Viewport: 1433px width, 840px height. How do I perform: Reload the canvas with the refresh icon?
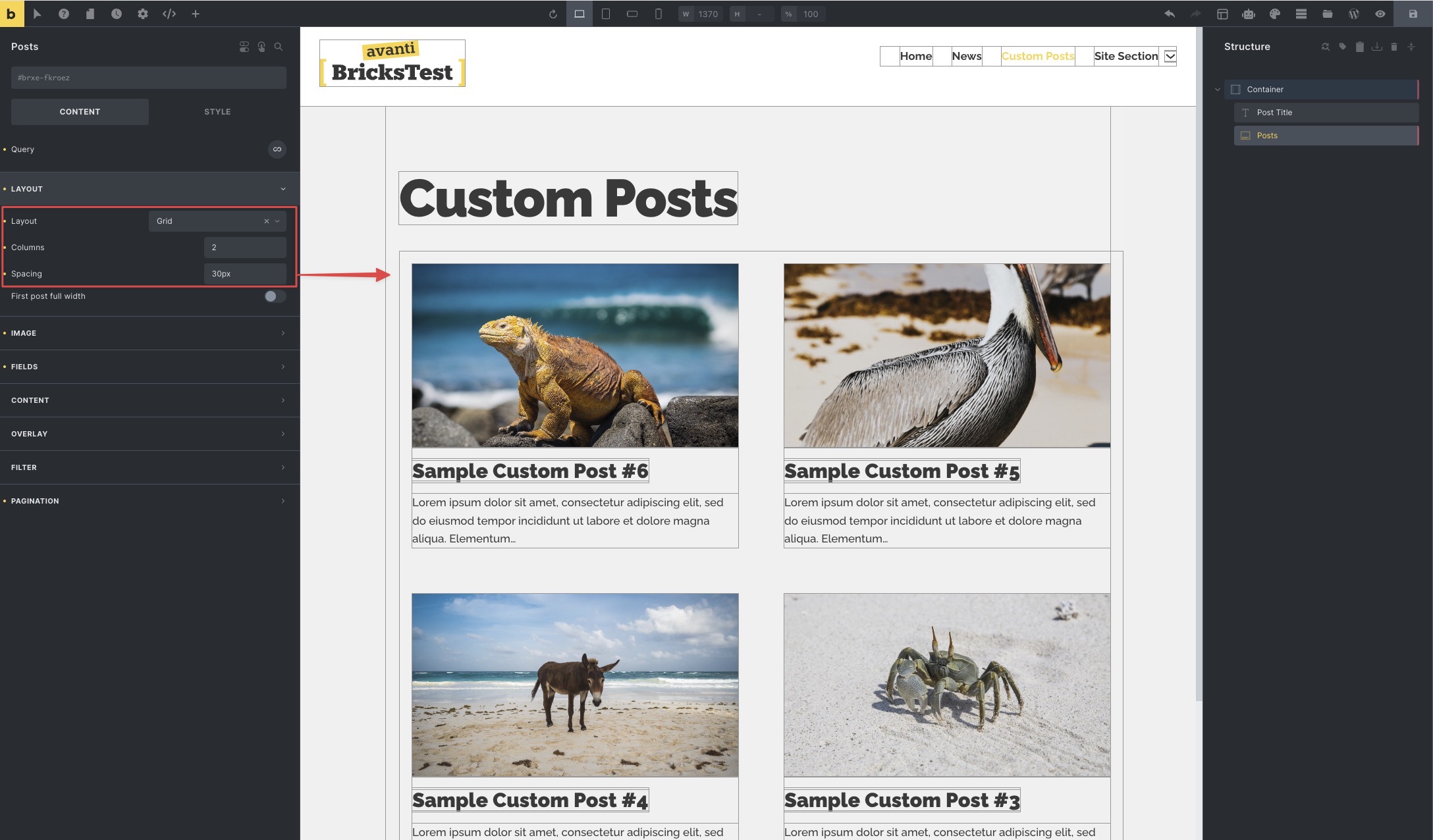553,14
